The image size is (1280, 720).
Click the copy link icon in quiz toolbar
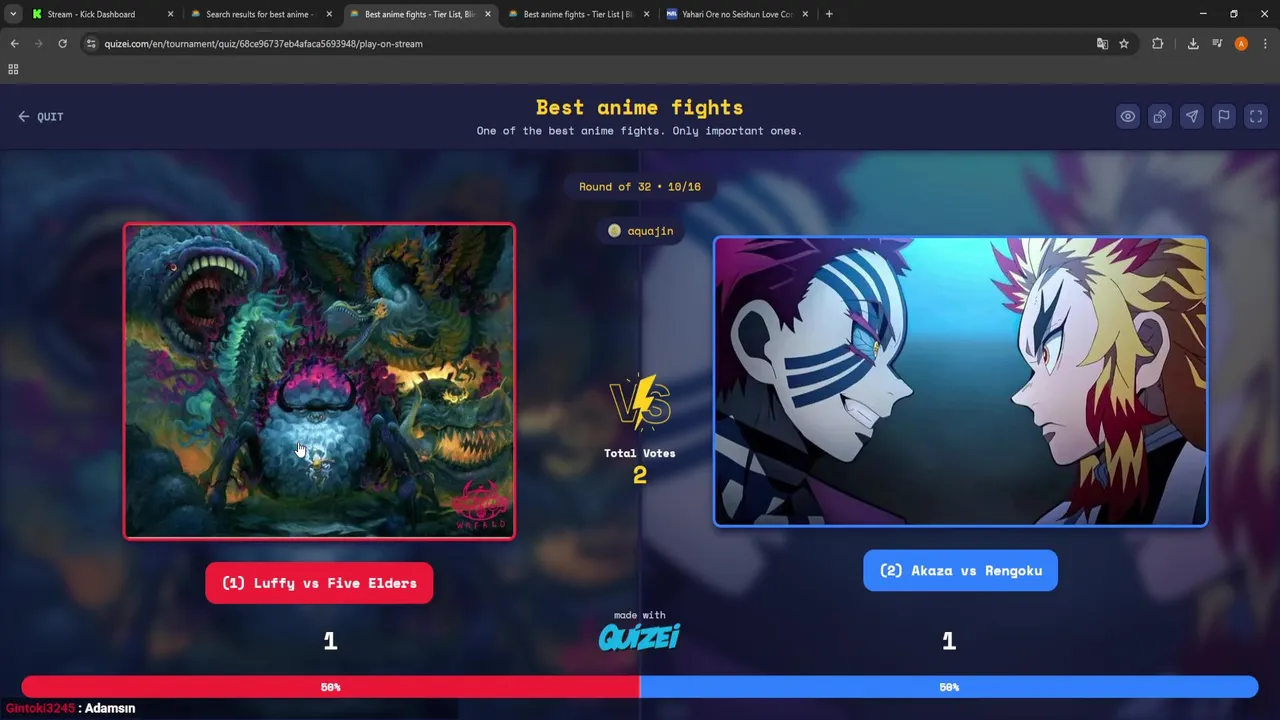click(x=1160, y=117)
